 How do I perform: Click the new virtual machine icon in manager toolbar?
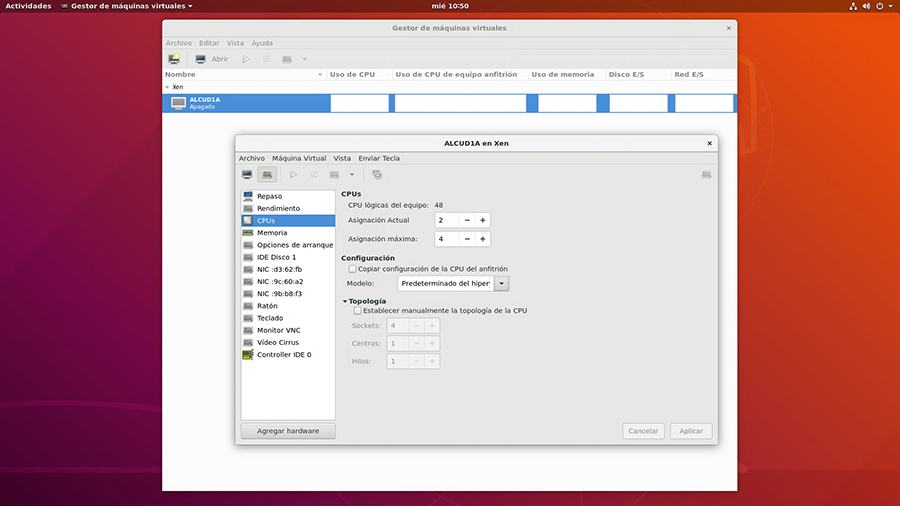tap(174, 59)
